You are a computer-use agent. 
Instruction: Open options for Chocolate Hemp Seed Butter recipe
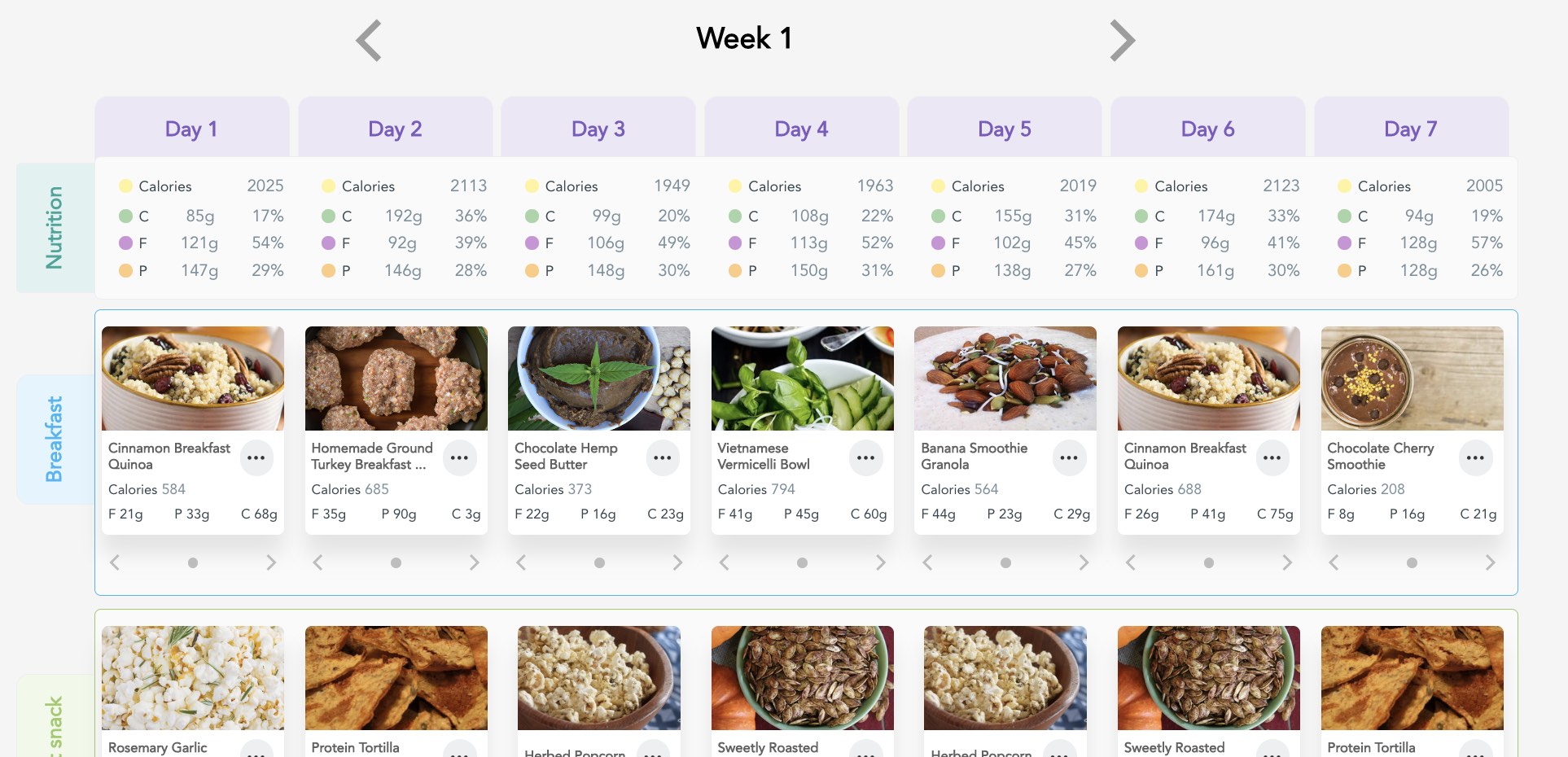[x=663, y=457]
